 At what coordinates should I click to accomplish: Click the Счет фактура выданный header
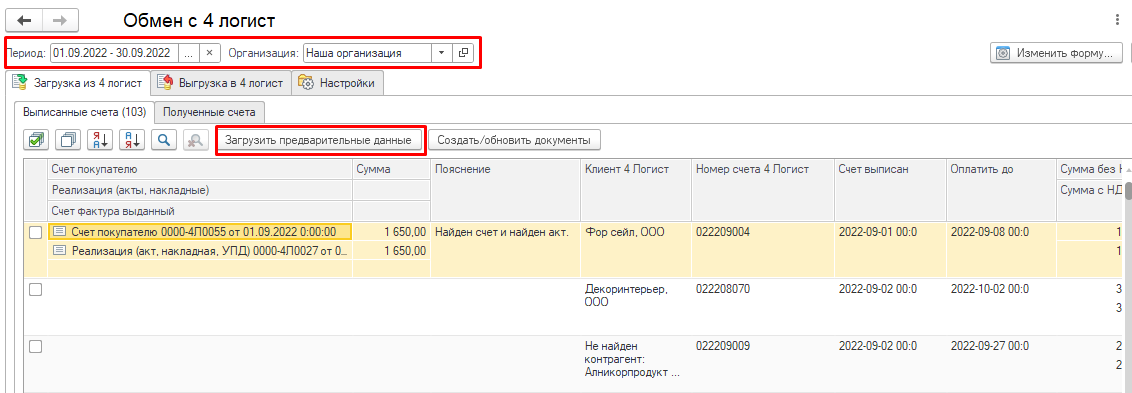pos(200,211)
